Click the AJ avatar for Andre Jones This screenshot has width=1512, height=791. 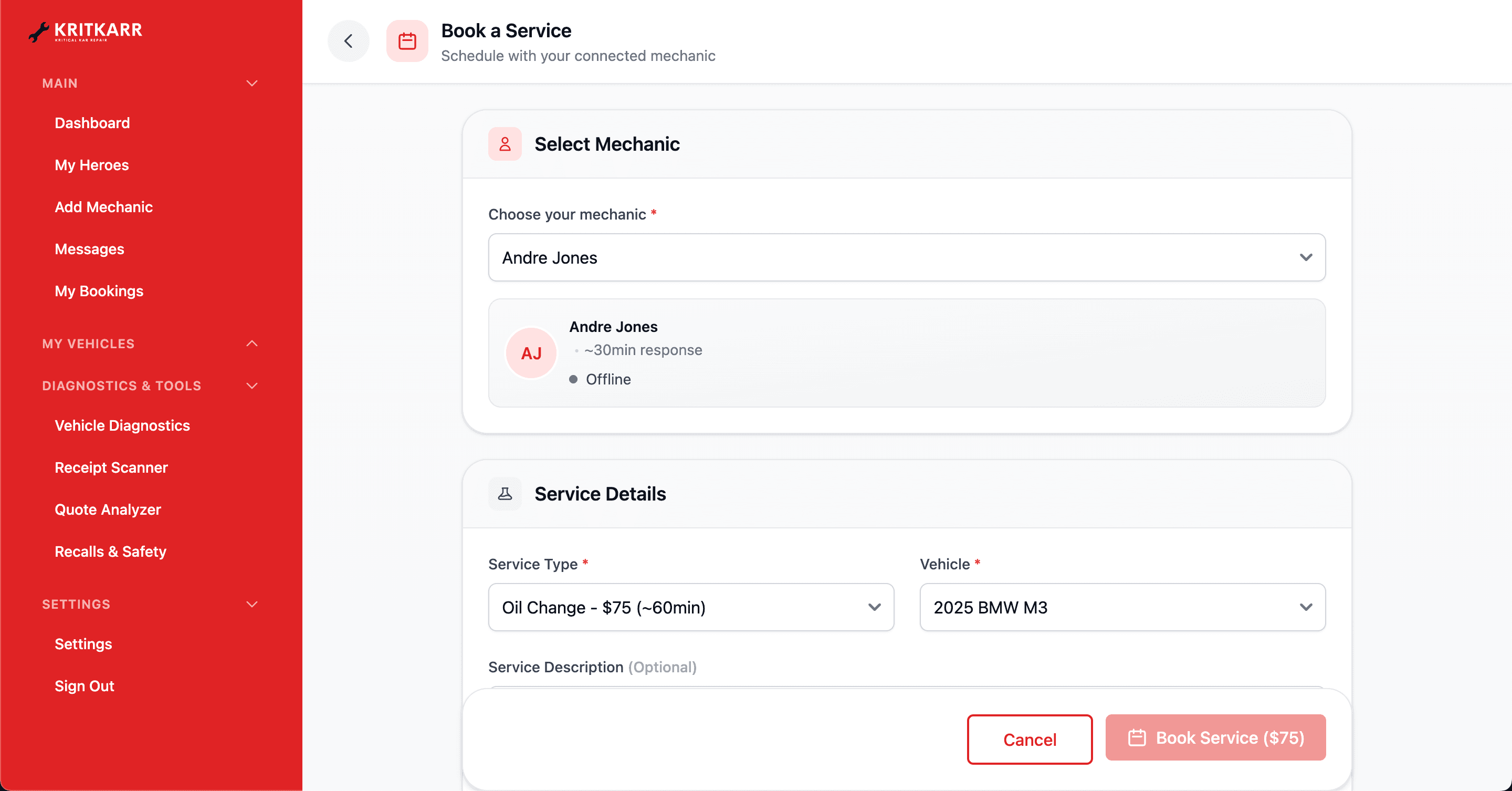pyautogui.click(x=531, y=352)
